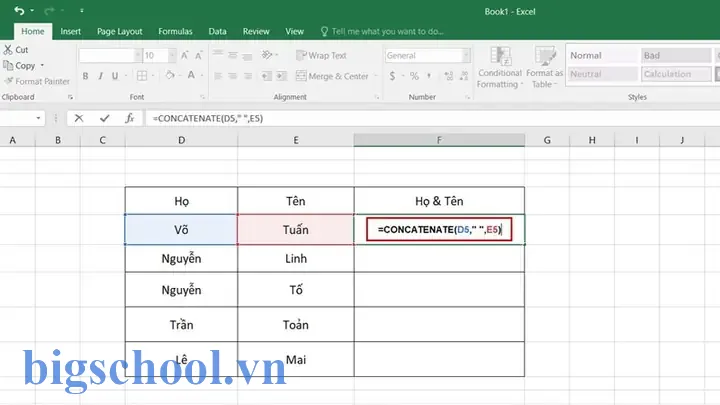Open the General number format dropdown

(x=466, y=56)
